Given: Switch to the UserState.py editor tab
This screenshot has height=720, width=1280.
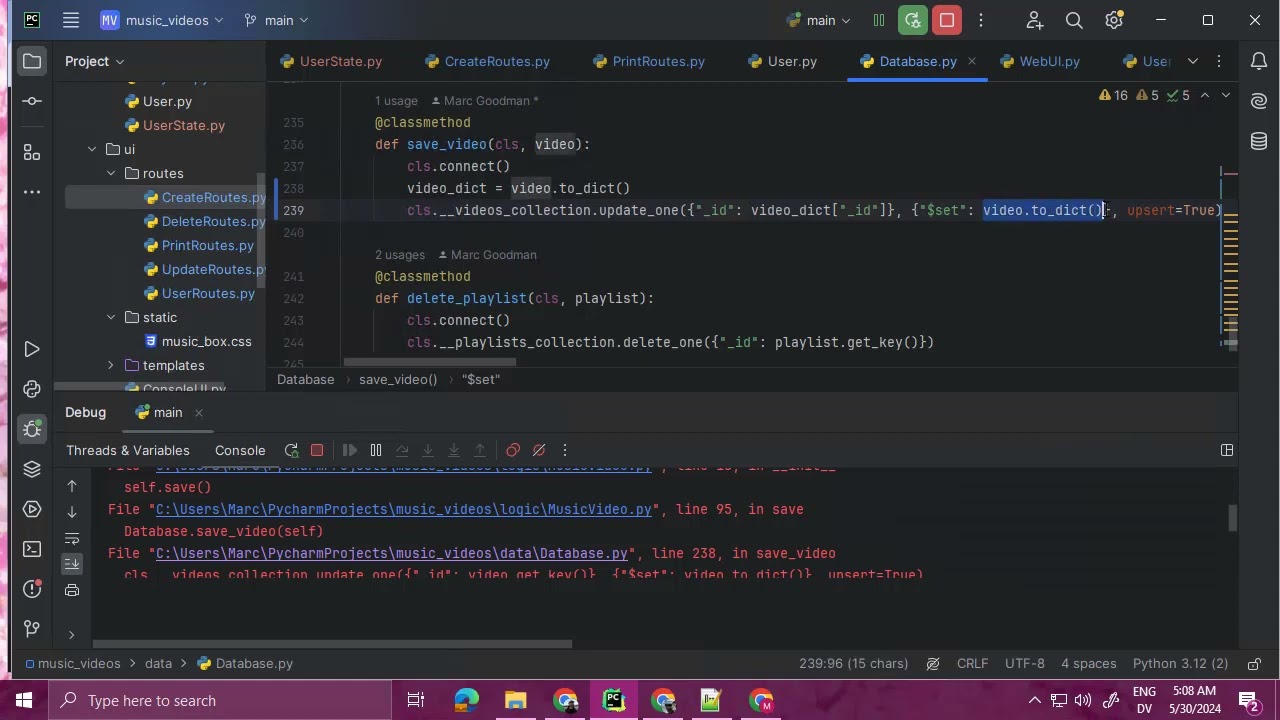Looking at the screenshot, I should point(331,61).
